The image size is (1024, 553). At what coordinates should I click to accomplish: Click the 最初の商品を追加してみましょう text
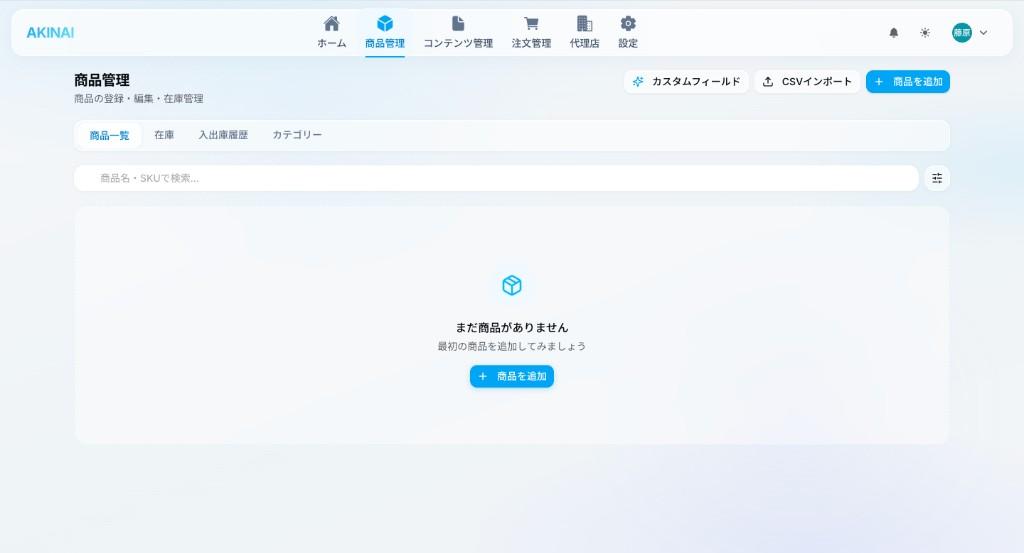click(x=511, y=346)
